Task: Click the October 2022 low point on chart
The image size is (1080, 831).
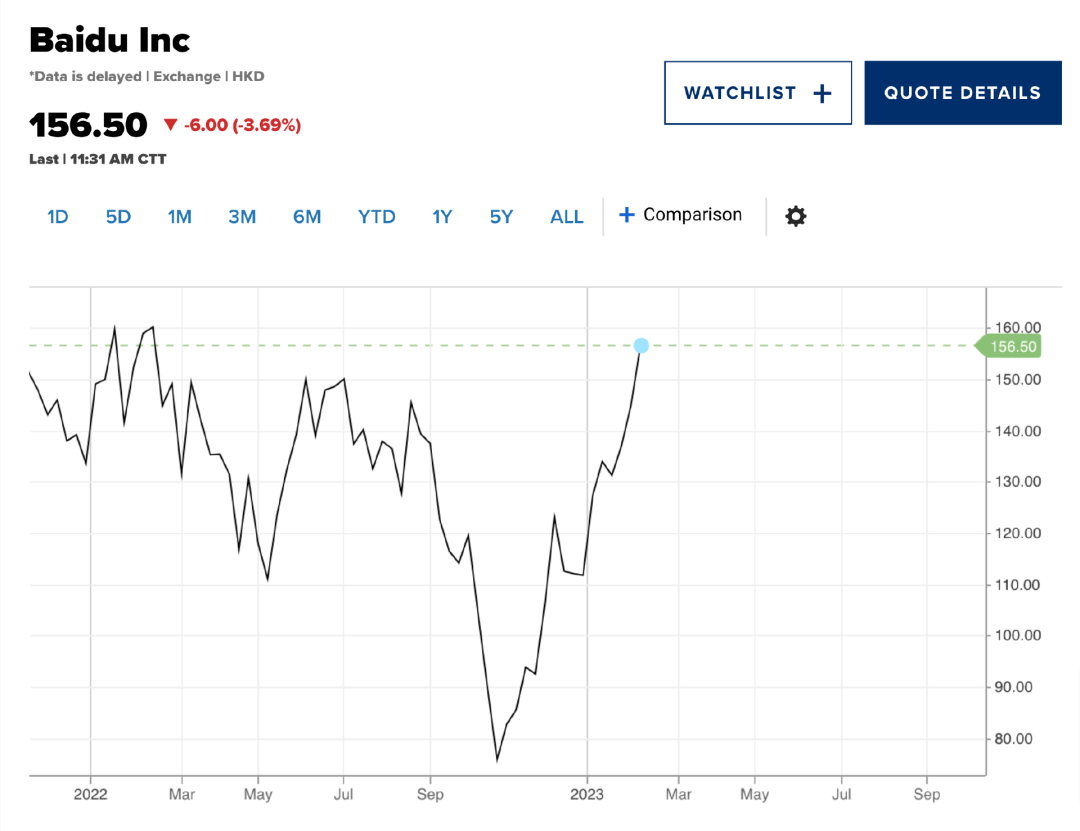Action: click(x=497, y=760)
